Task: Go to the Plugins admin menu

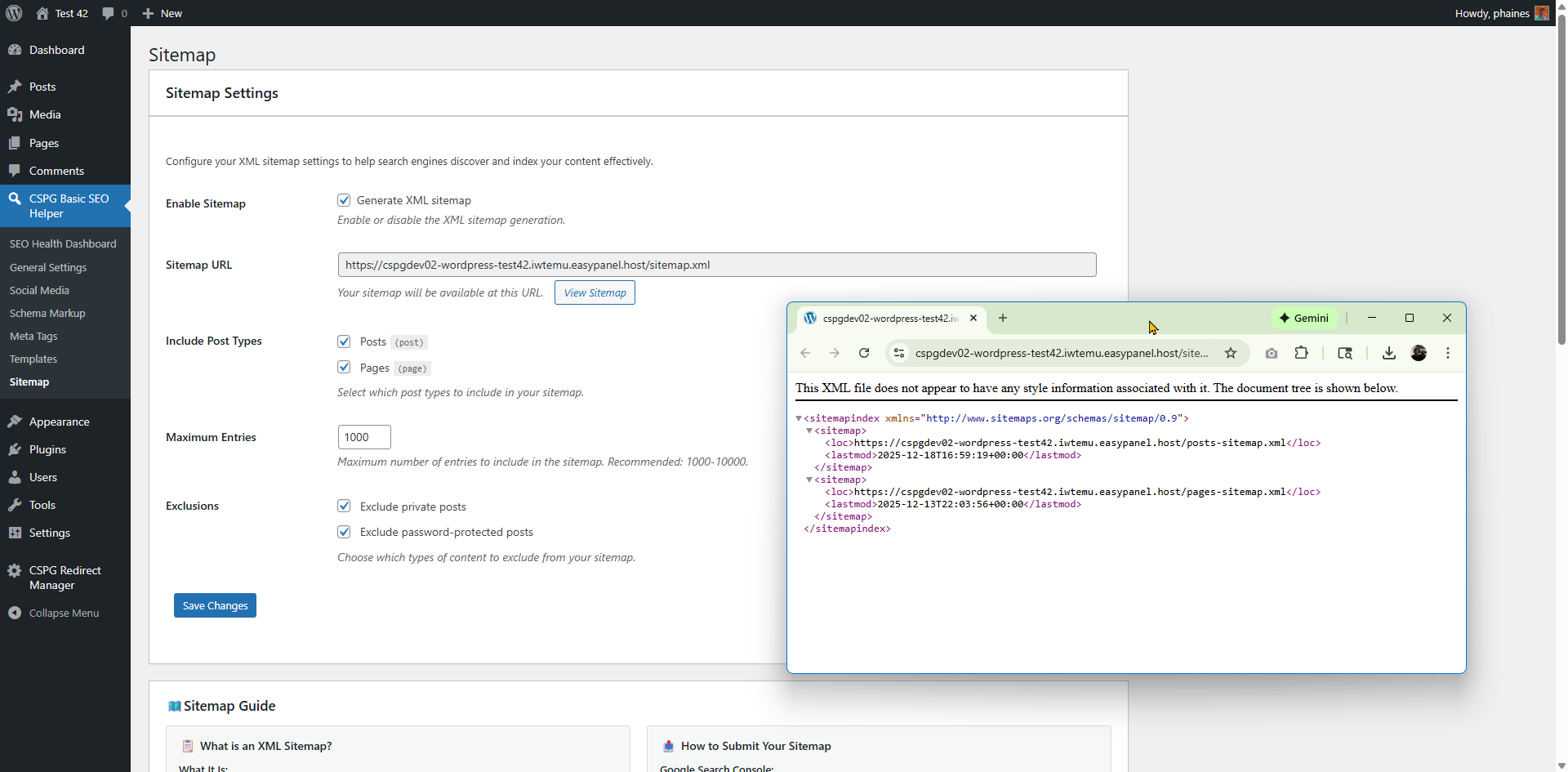Action: (47, 449)
